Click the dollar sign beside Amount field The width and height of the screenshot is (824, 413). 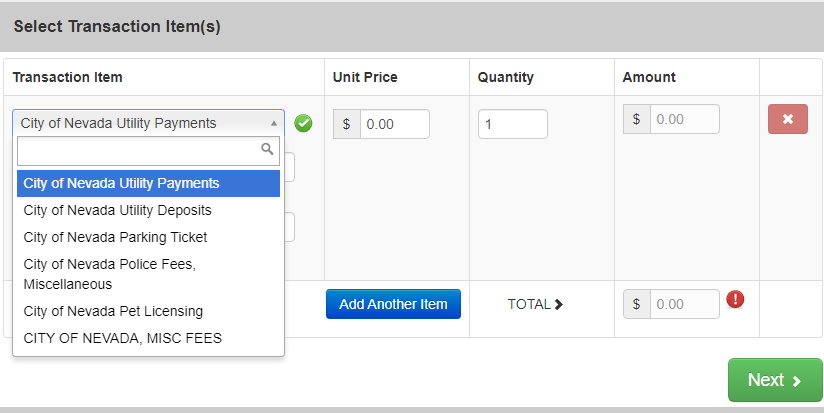coord(636,119)
